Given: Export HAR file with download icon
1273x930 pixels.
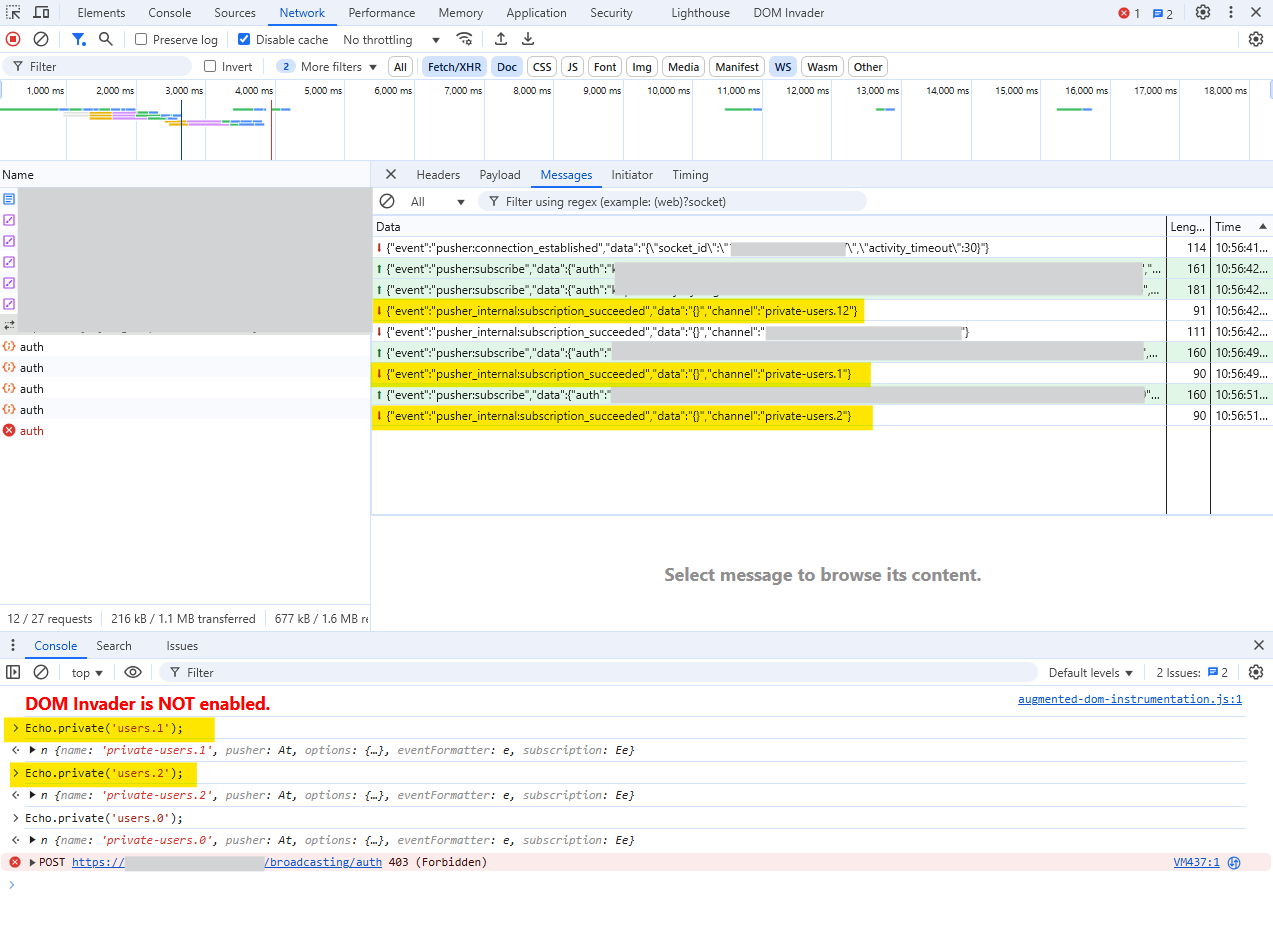Looking at the screenshot, I should [x=528, y=39].
